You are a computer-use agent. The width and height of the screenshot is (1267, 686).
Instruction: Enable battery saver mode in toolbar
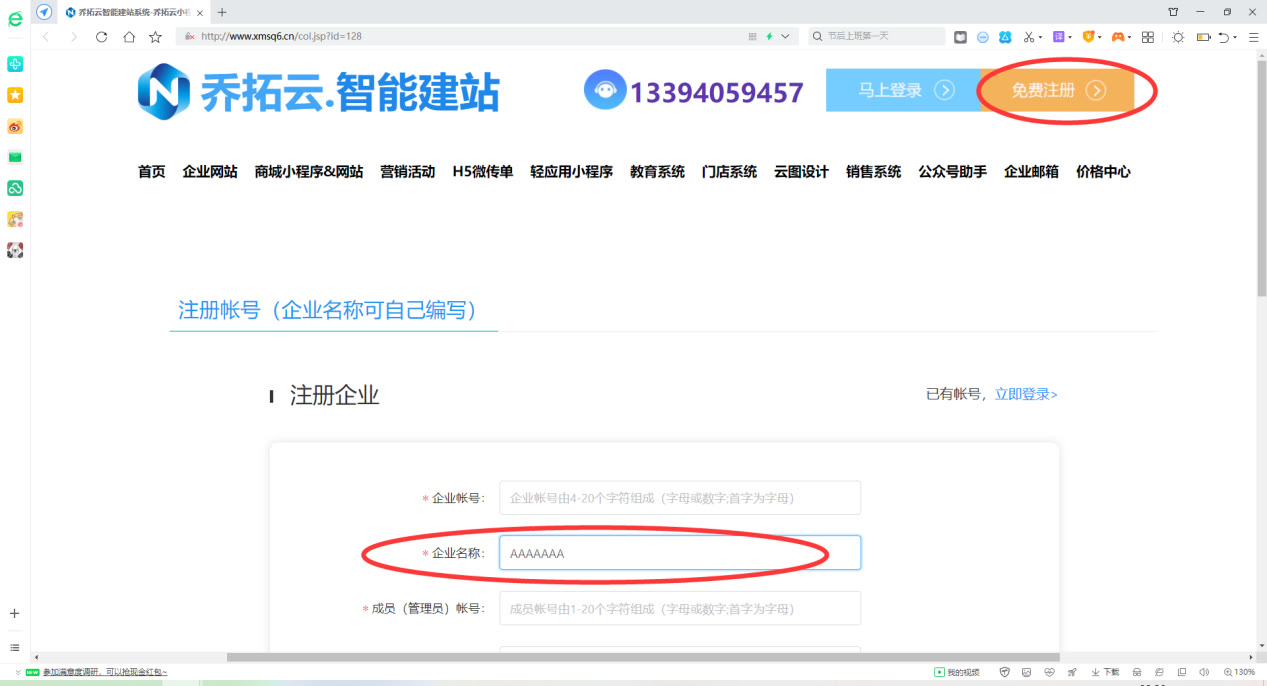pyautogui.click(x=1205, y=36)
